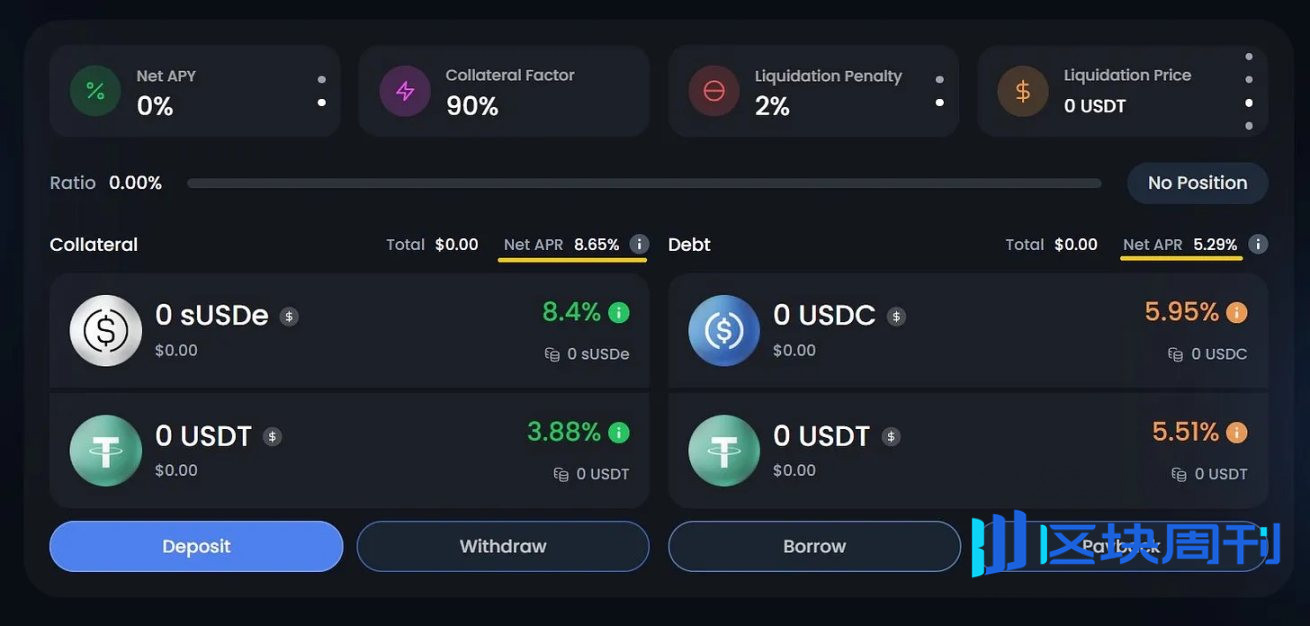Click the orange info icon next to 5.95%
This screenshot has width=1310, height=626.
(x=1237, y=313)
